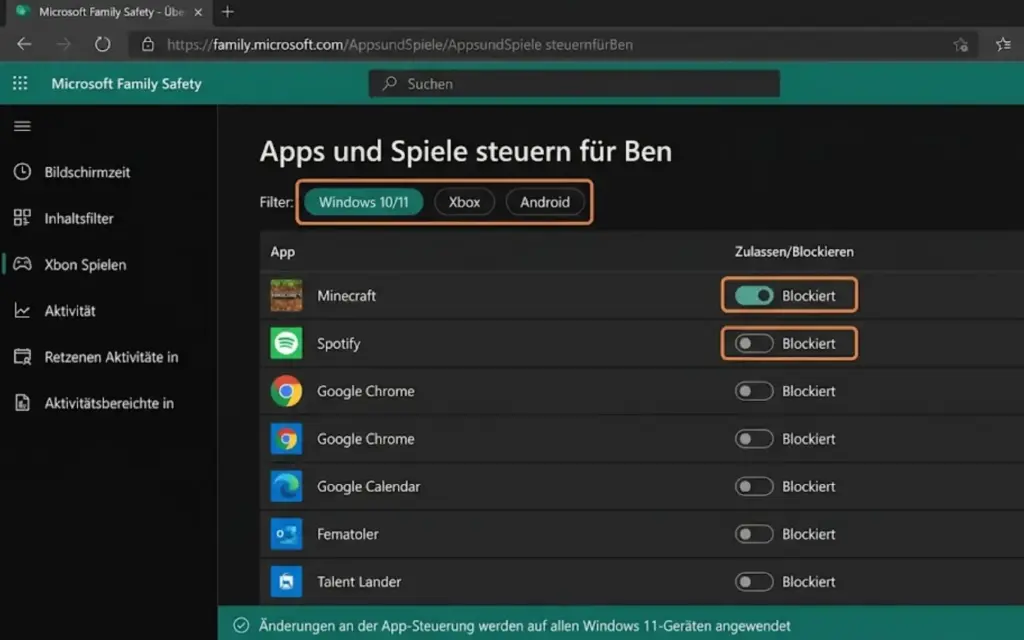Viewport: 1024px width, 640px height.
Task: Add page to favorites star icon
Action: (x=960, y=44)
